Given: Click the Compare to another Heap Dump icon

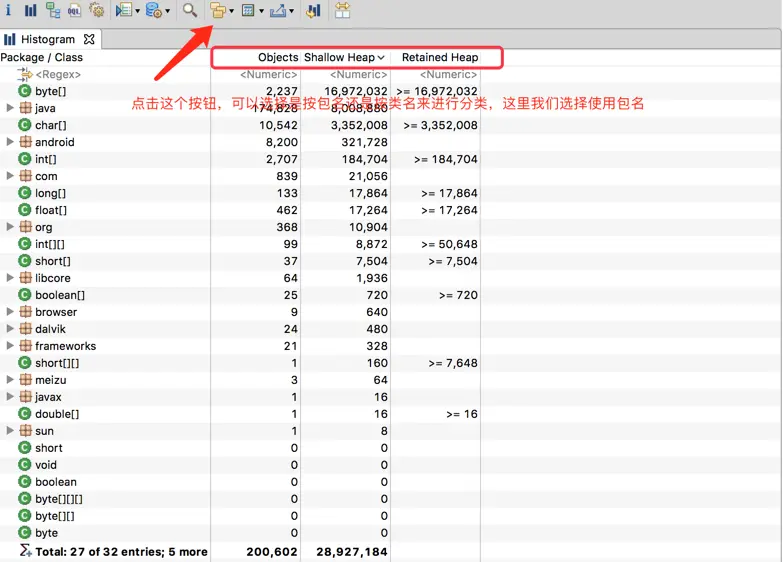Looking at the screenshot, I should 314,10.
